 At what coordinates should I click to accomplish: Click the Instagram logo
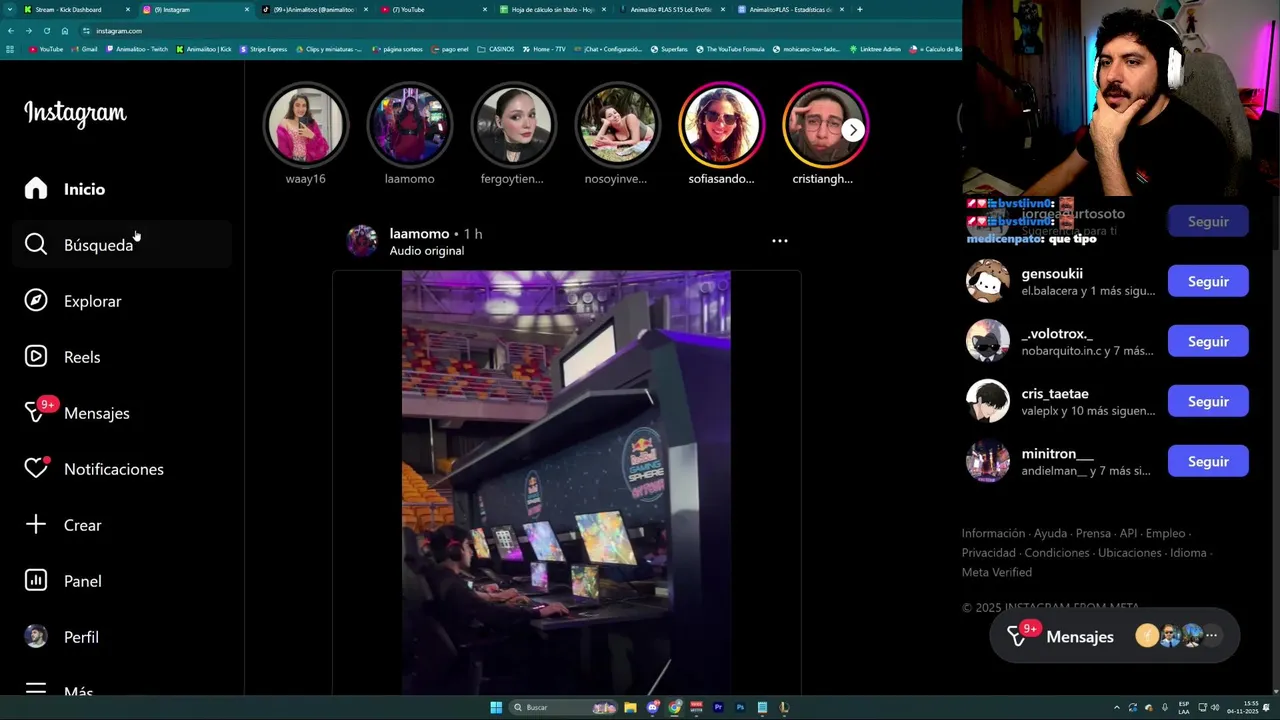75,114
